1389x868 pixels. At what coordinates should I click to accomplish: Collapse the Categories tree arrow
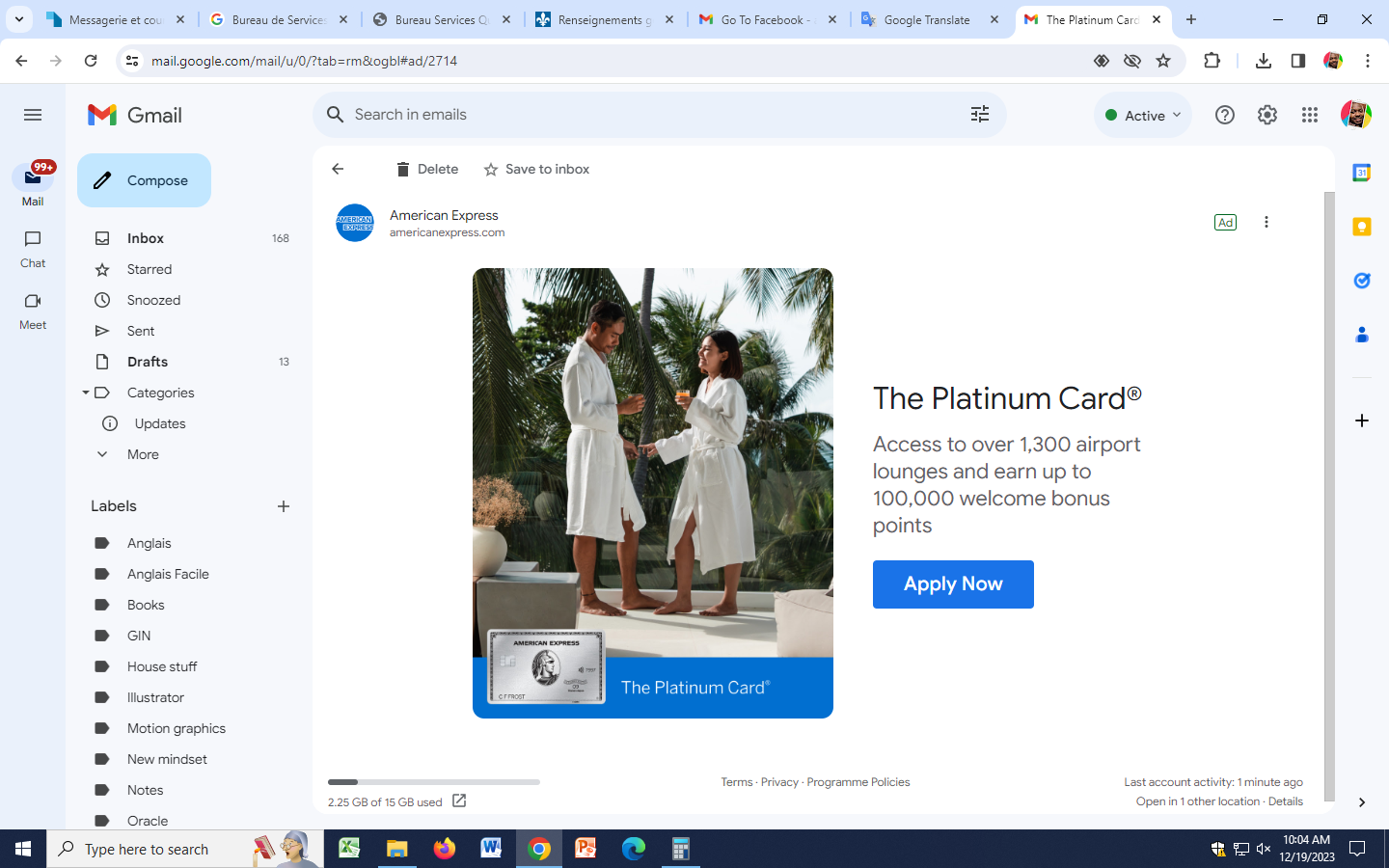click(x=86, y=393)
